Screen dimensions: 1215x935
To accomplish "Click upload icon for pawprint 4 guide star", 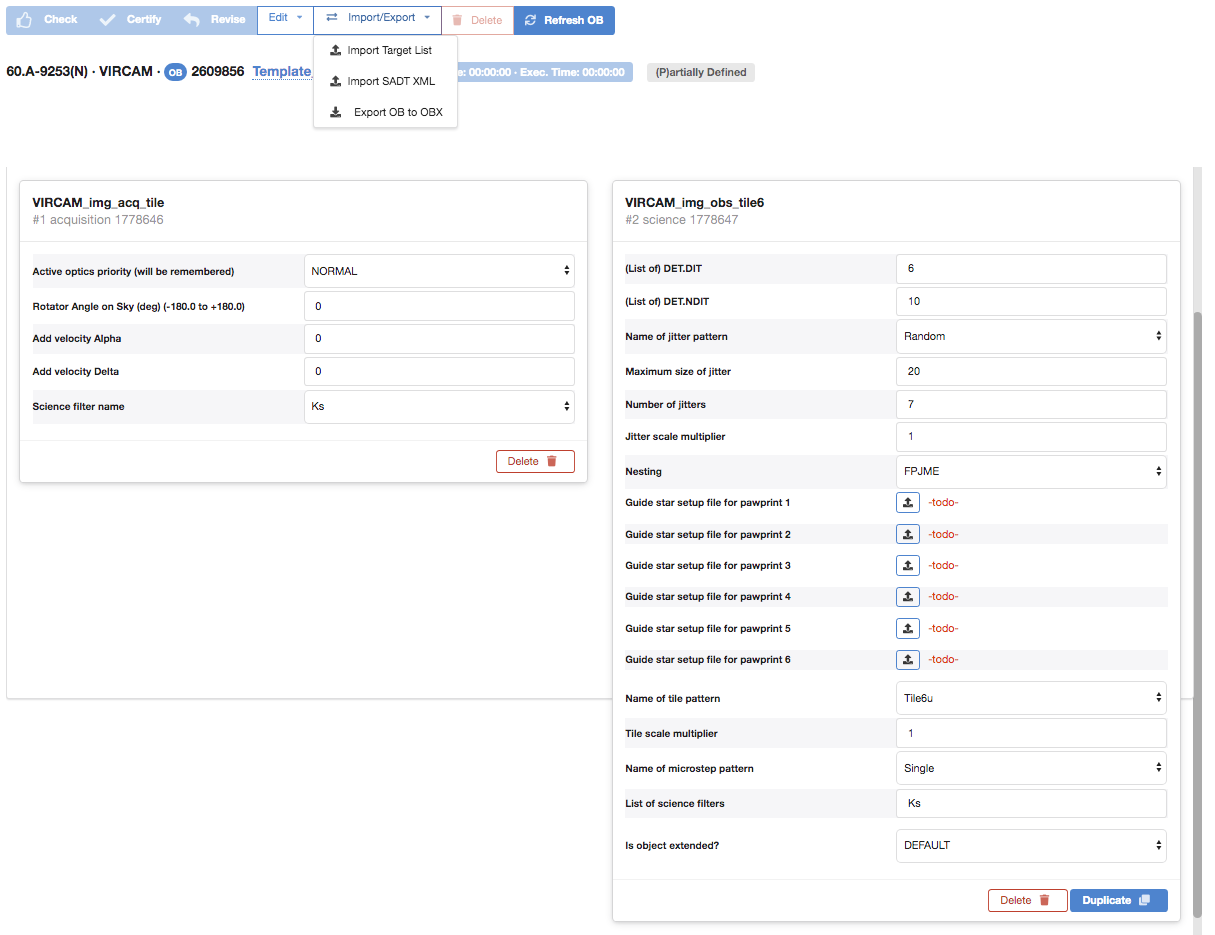I will (x=907, y=597).
